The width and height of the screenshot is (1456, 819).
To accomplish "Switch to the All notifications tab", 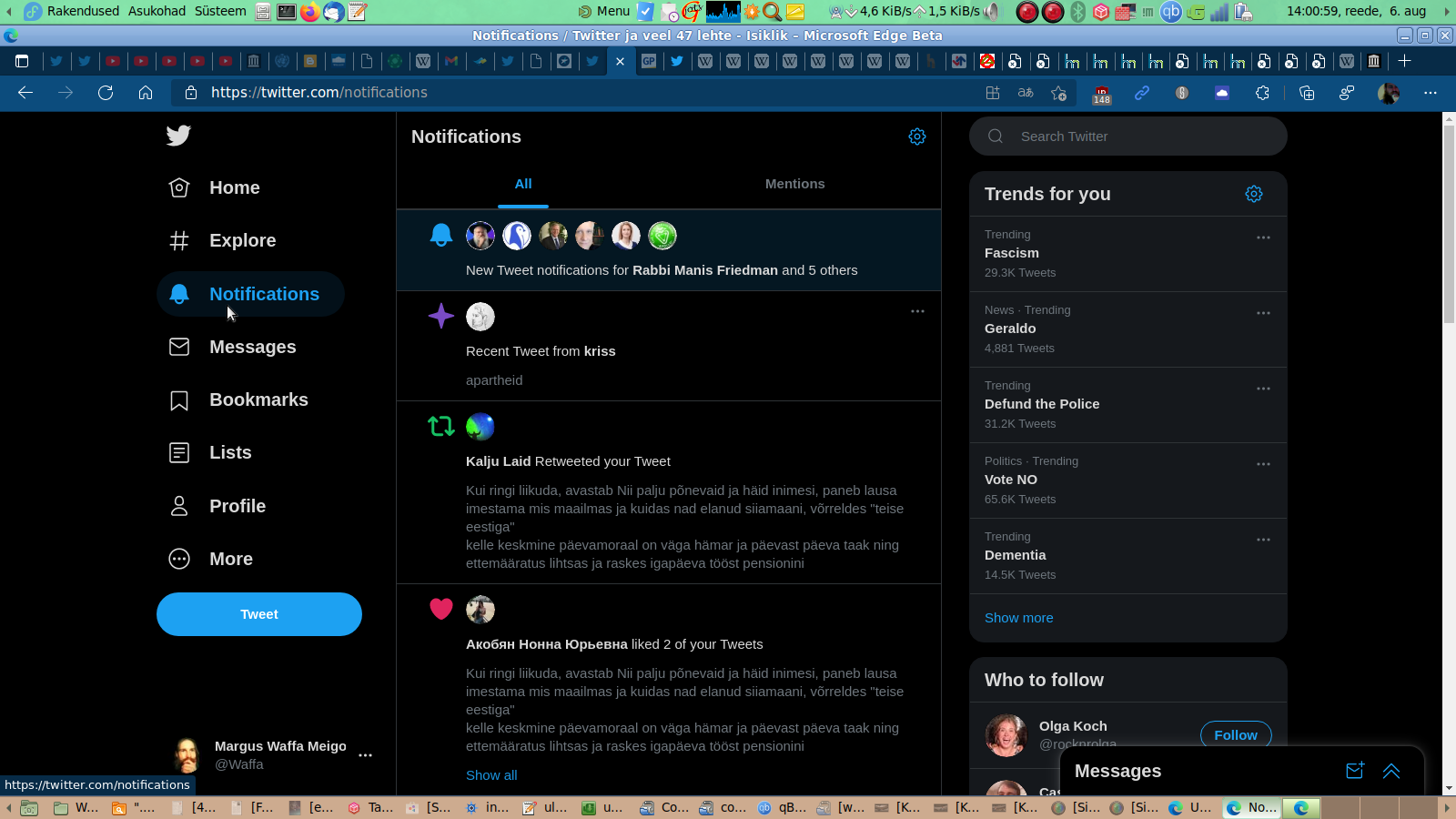I will pyautogui.click(x=523, y=184).
